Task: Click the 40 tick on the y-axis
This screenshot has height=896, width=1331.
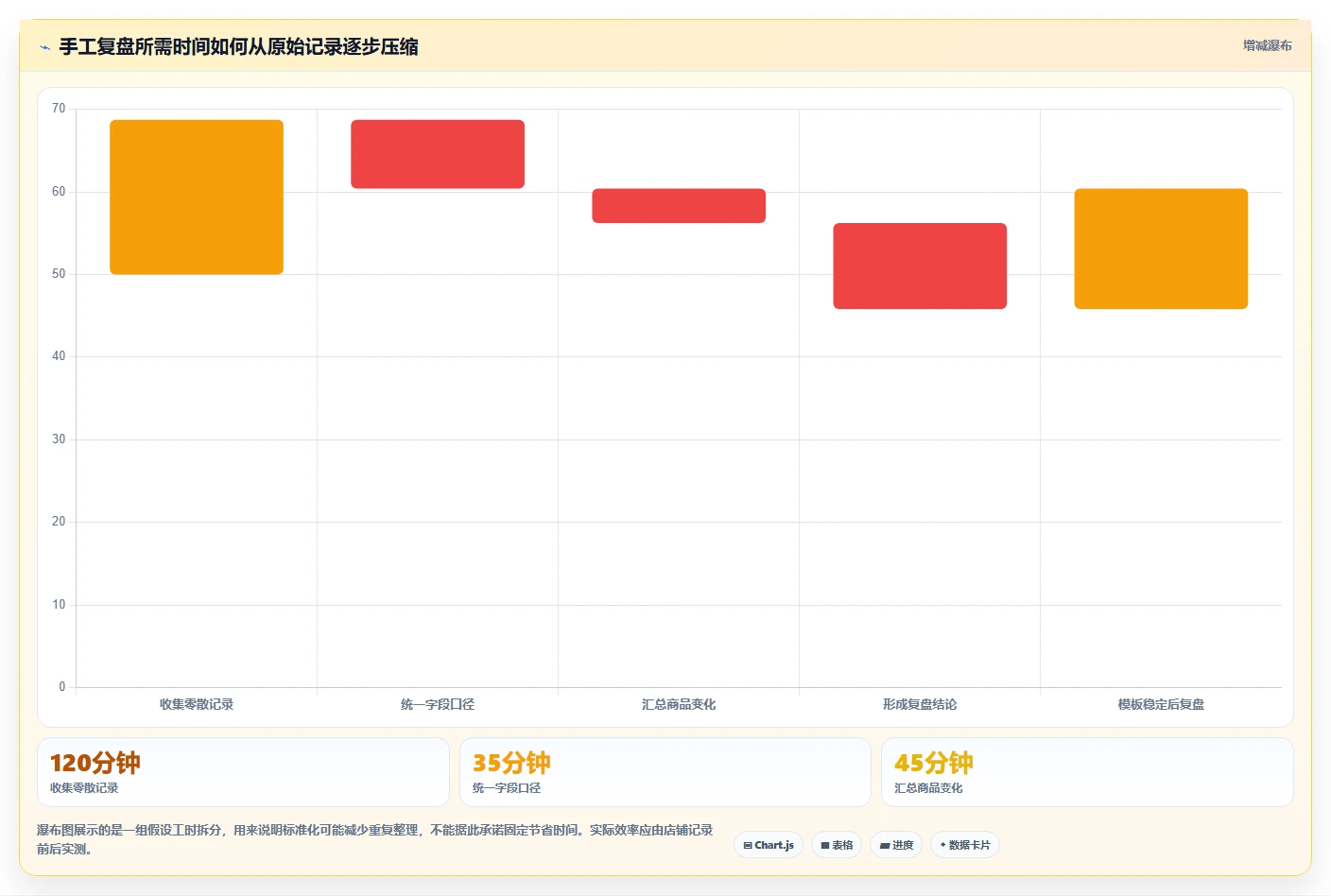Action: (59, 356)
